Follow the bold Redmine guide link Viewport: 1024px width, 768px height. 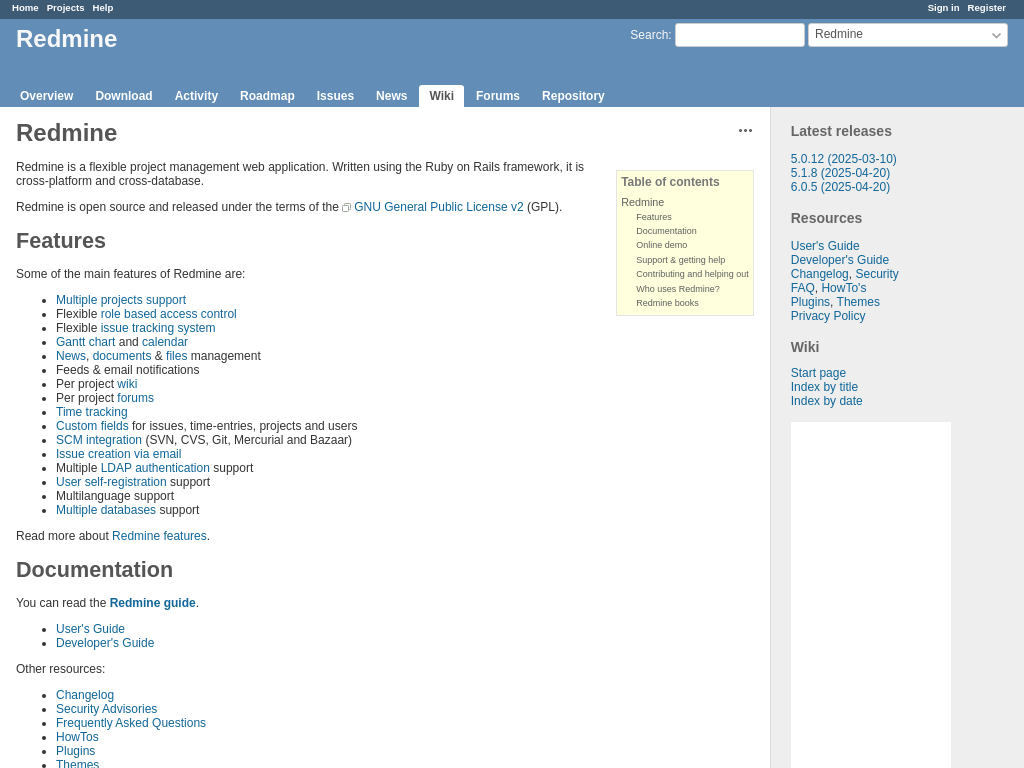tap(152, 603)
